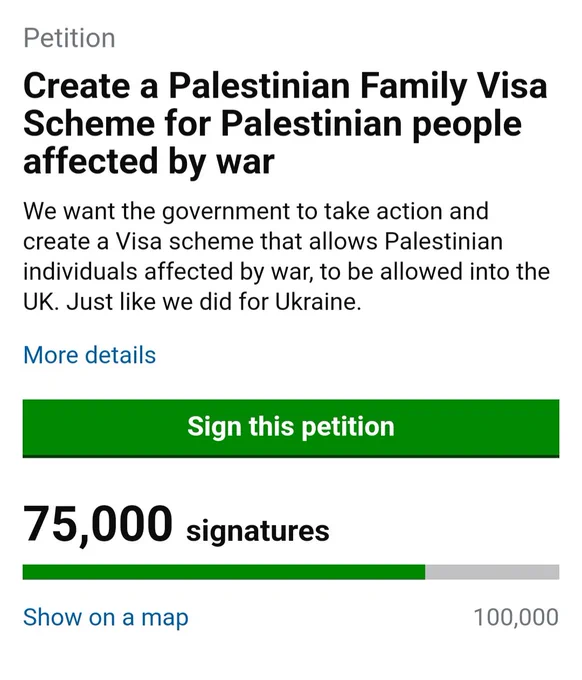
Task: Click the grey Petition label at top
Action: pyautogui.click(x=69, y=38)
